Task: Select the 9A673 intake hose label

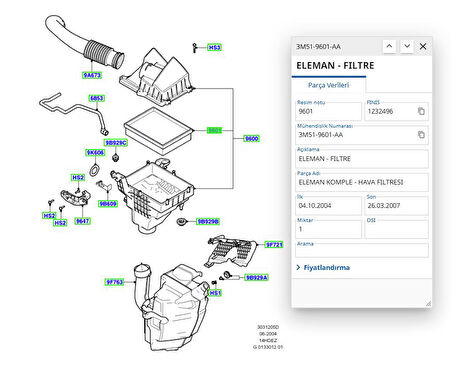Action: click(x=92, y=75)
